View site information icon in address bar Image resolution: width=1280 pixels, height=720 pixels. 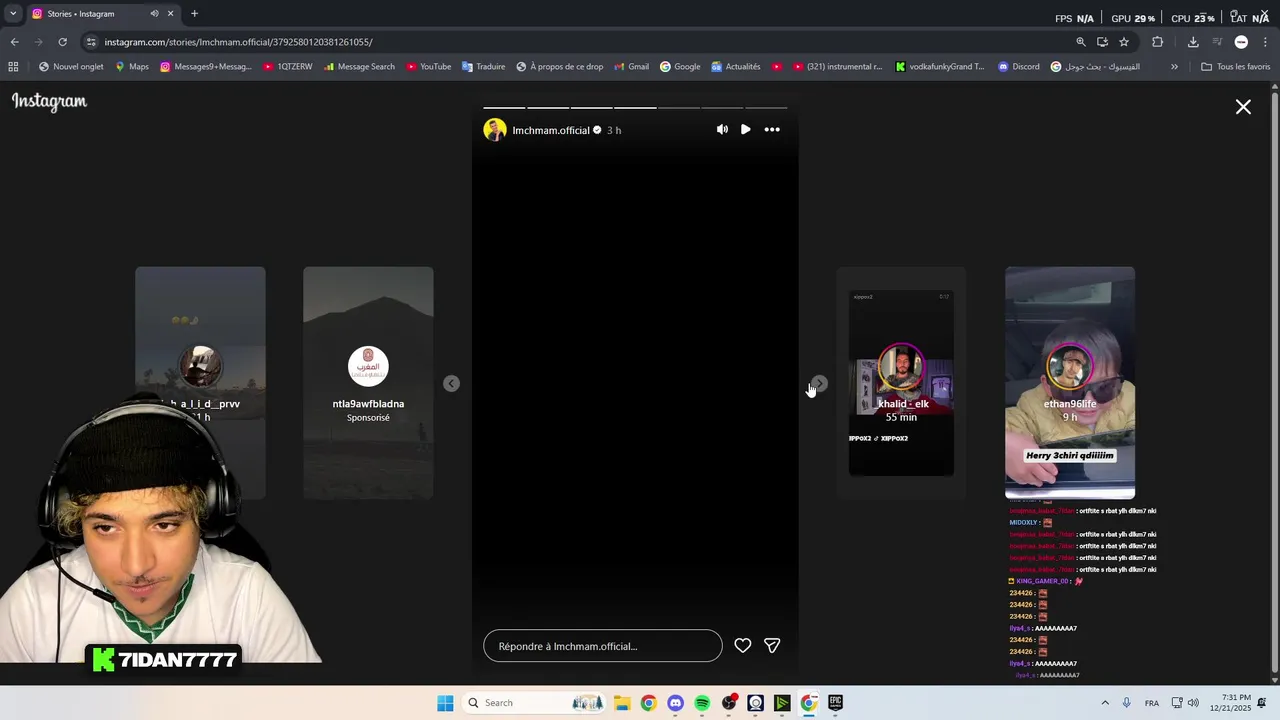(91, 42)
